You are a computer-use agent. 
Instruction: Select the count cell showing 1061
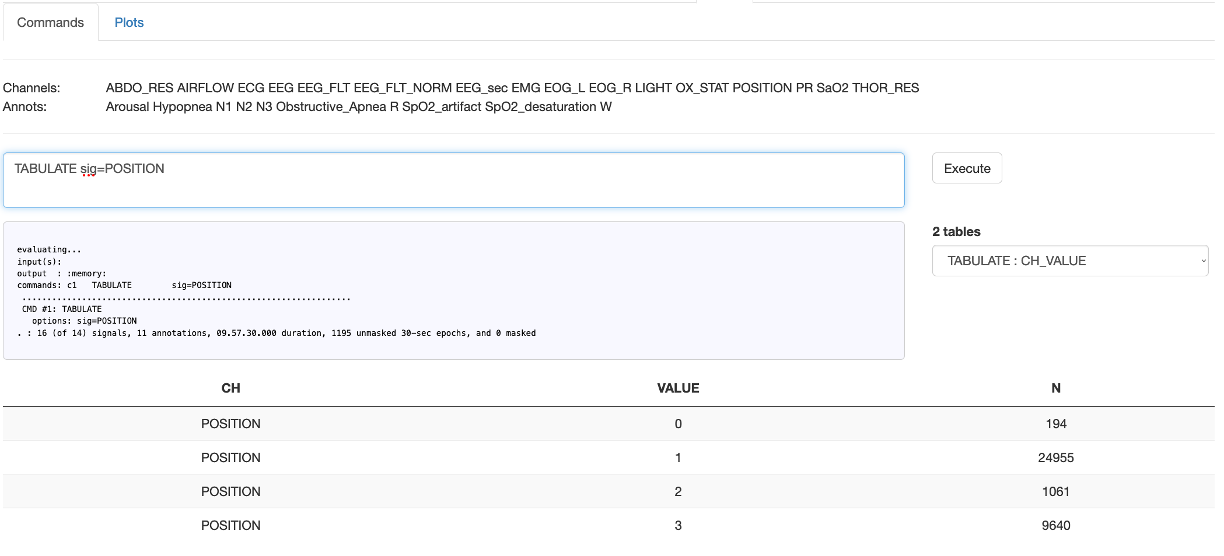click(1056, 492)
